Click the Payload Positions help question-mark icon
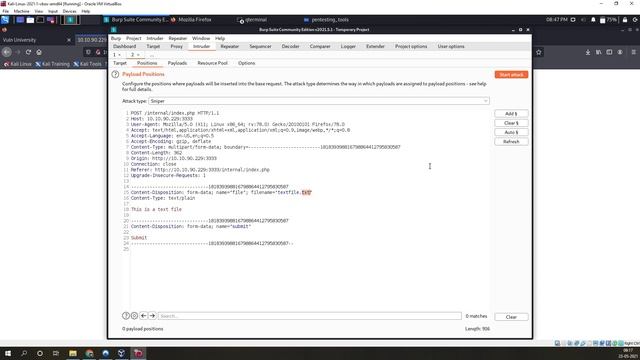Viewport: 640px width, 360px height. pyautogui.click(x=115, y=74)
